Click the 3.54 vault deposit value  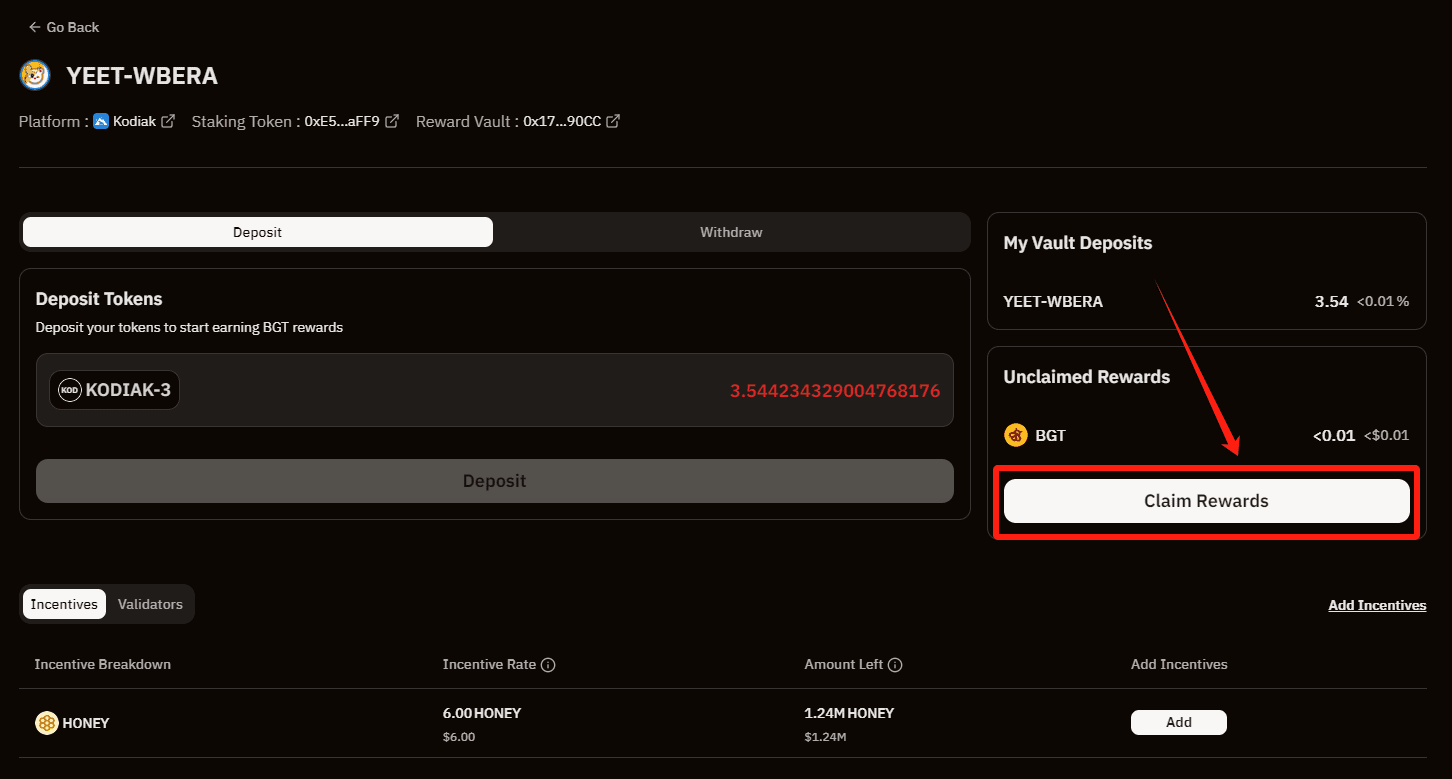coord(1332,301)
